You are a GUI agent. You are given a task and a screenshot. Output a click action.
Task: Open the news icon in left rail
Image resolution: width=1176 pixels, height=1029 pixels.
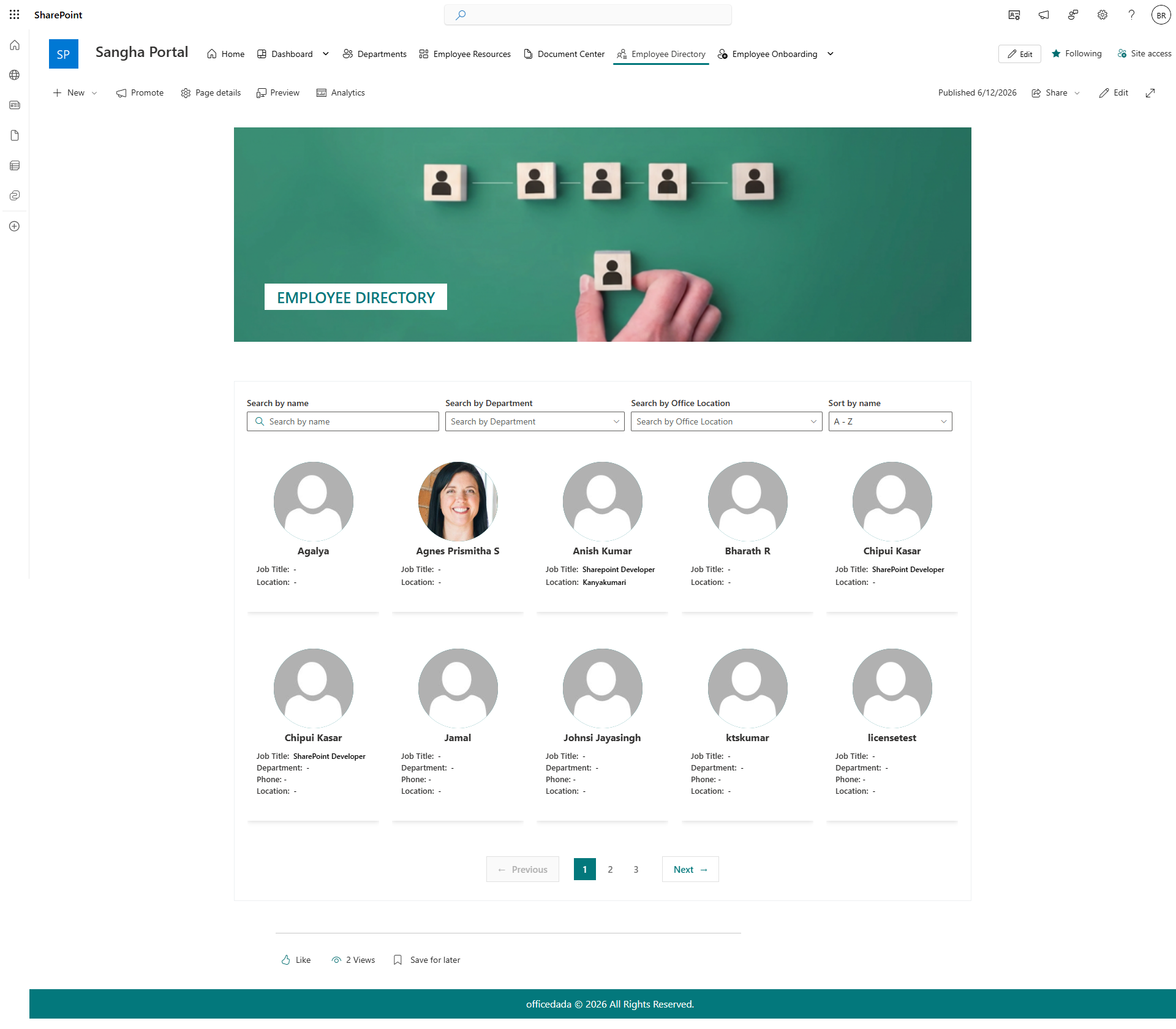pos(15,105)
